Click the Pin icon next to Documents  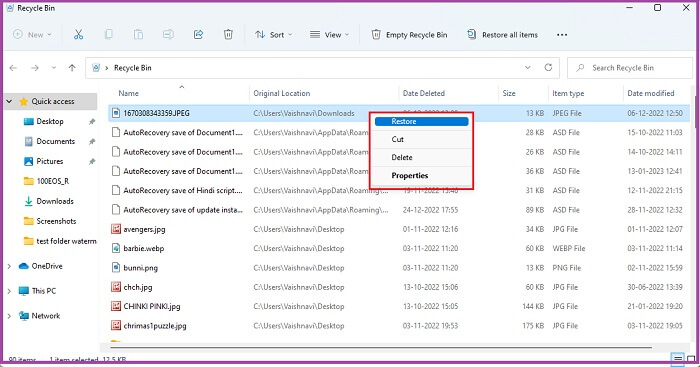tap(92, 142)
